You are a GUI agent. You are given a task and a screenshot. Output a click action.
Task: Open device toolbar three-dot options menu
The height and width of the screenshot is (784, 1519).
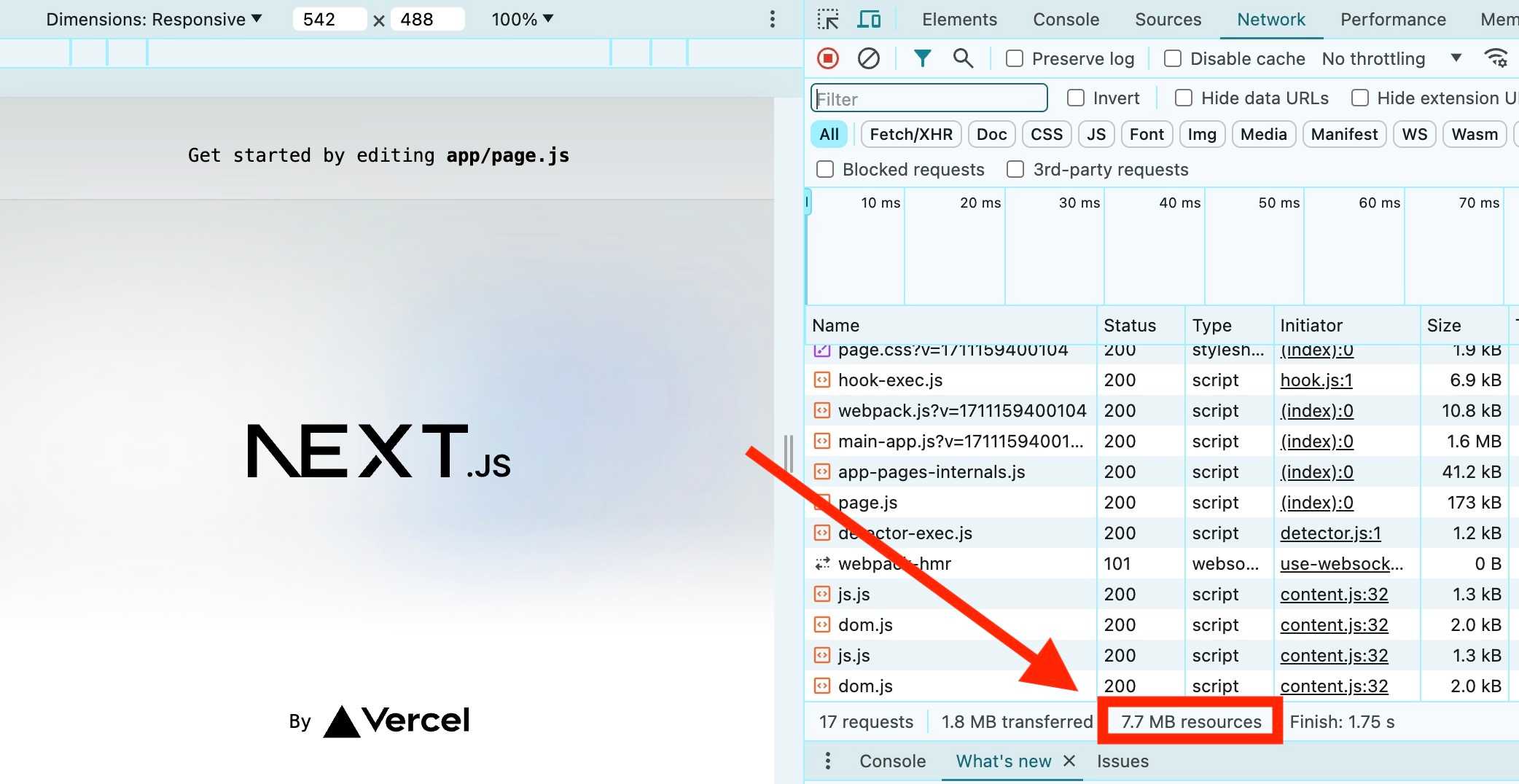(773, 20)
